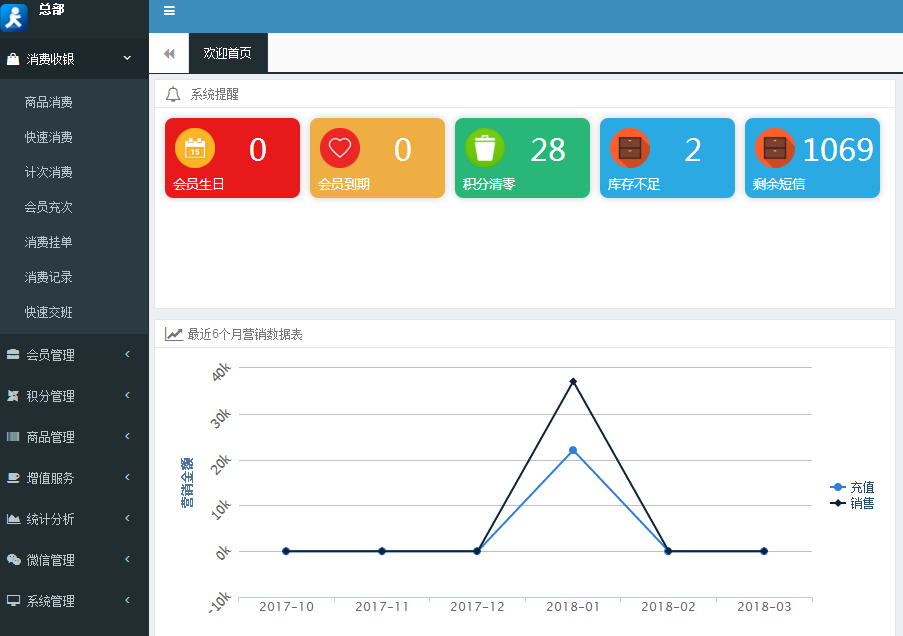Click the 会员充次 sidebar link
Image resolution: width=903 pixels, height=636 pixels.
49,207
